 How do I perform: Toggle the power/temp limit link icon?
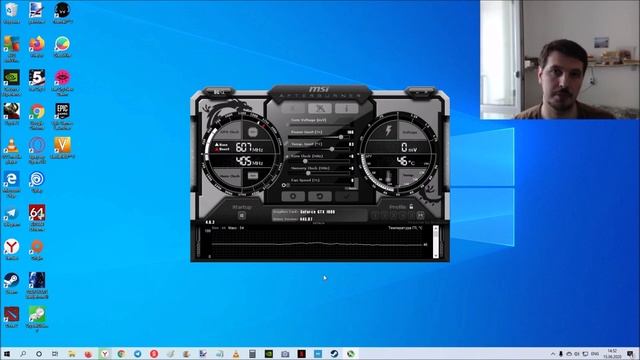point(287,144)
